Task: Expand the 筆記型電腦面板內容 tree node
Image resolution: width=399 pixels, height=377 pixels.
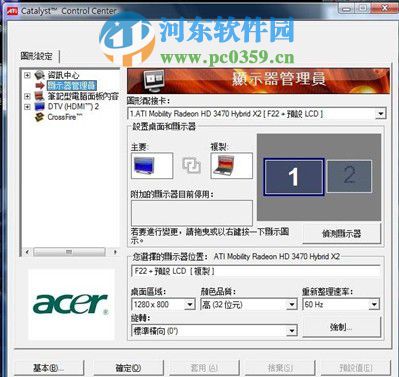Action: tap(27, 96)
